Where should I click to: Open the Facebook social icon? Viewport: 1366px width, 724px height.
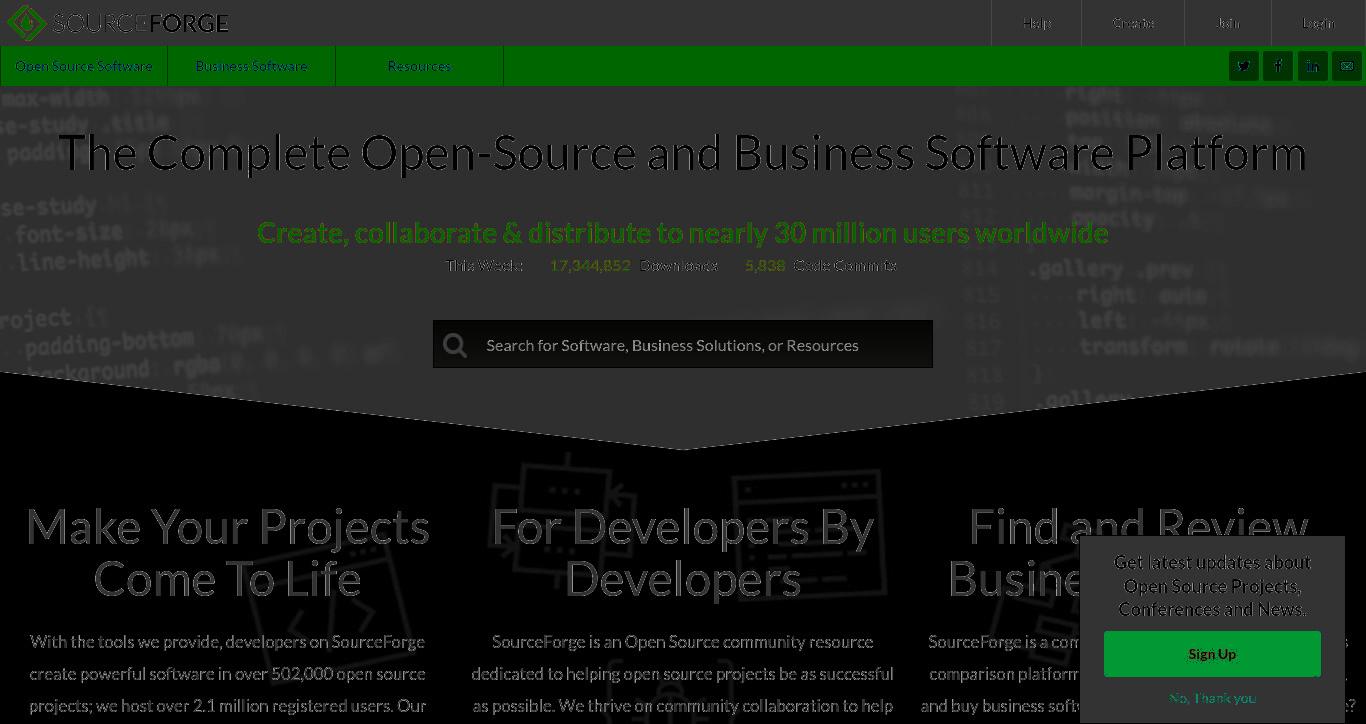[1278, 66]
